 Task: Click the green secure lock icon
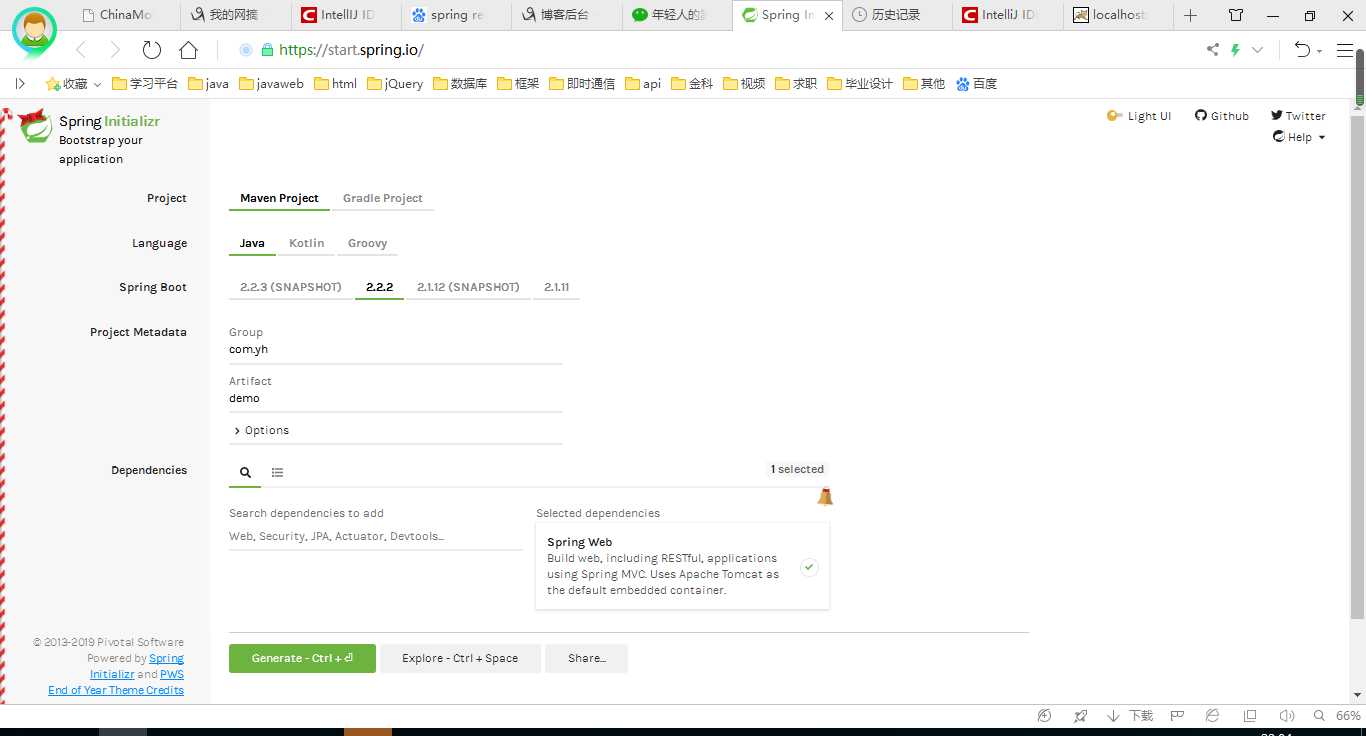(x=267, y=50)
